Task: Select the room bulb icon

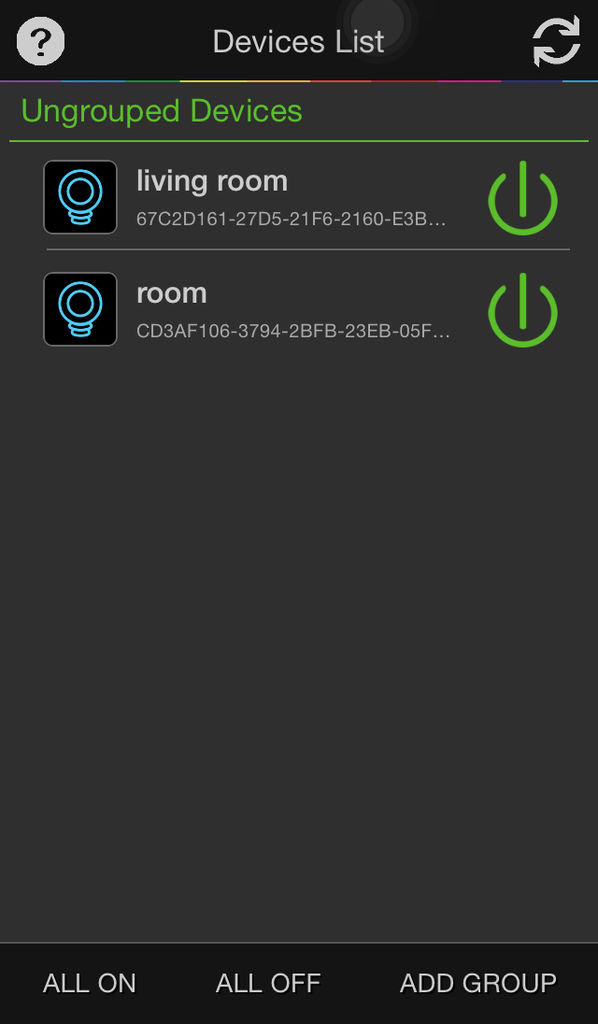Action: point(80,310)
